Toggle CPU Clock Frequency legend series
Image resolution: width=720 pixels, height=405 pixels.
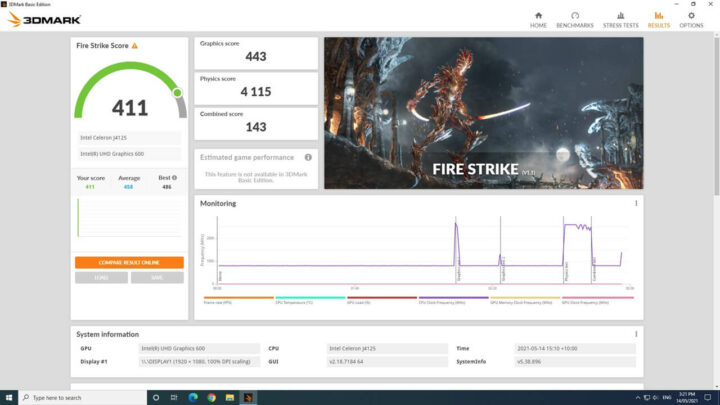click(x=439, y=300)
